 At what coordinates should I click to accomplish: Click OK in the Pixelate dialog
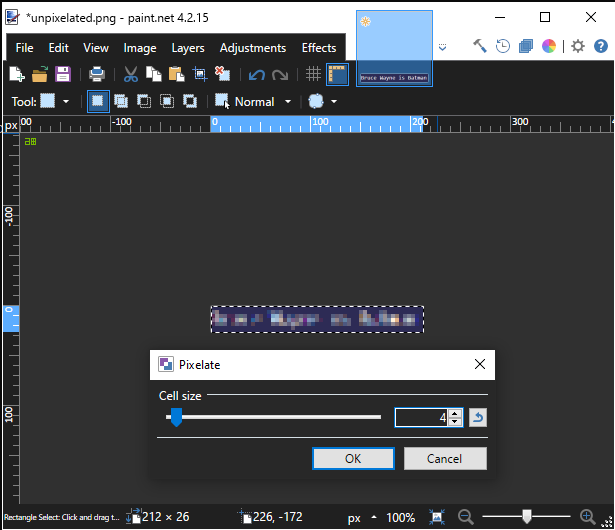tap(353, 458)
